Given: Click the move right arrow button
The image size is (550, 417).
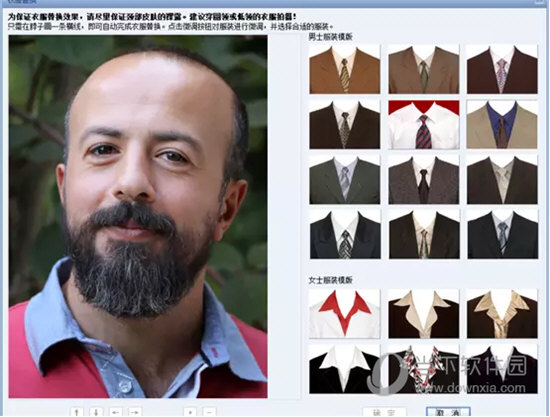Looking at the screenshot, I should pyautogui.click(x=135, y=412).
